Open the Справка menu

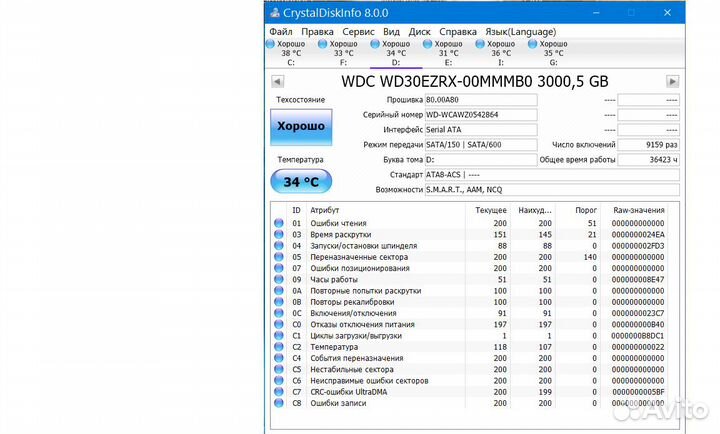point(458,32)
